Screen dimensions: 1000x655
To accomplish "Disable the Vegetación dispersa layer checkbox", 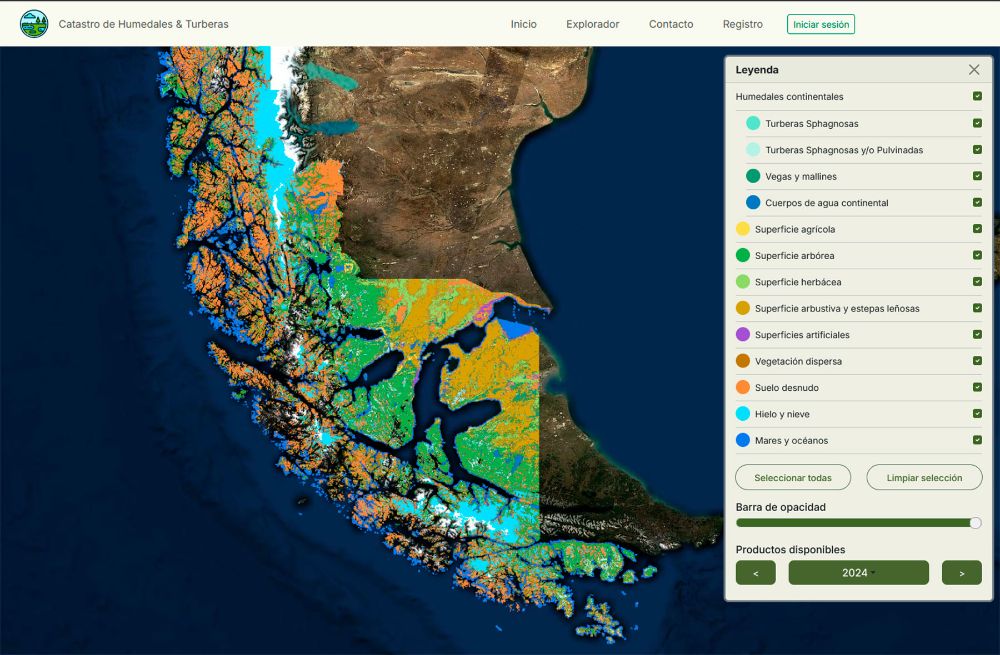I will 977,361.
